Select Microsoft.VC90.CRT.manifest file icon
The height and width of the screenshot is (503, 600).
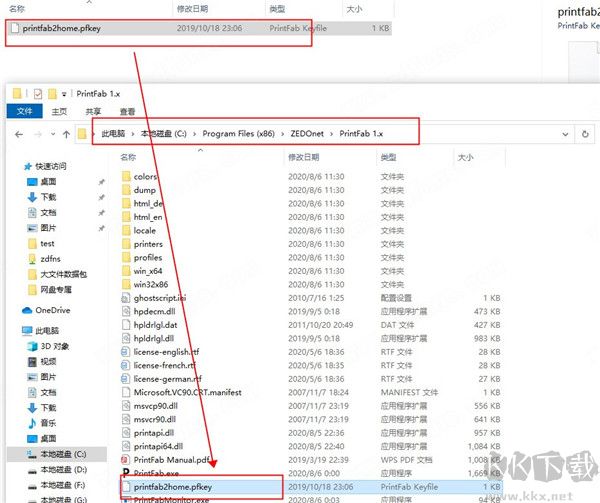point(126,392)
